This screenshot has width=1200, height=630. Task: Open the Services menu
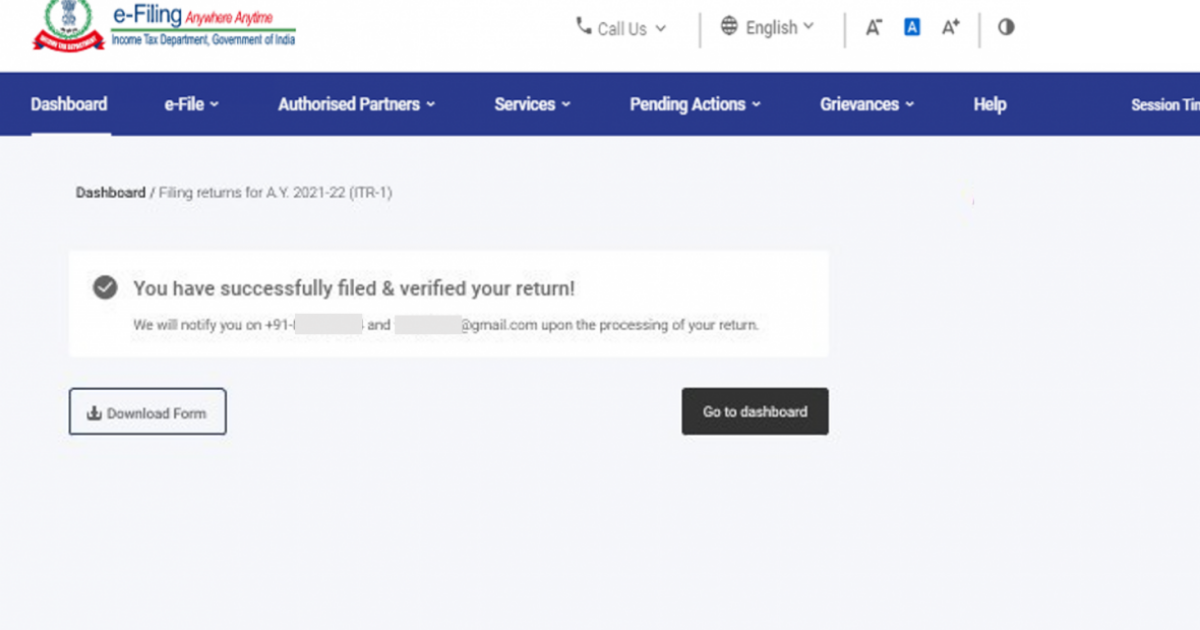[533, 104]
